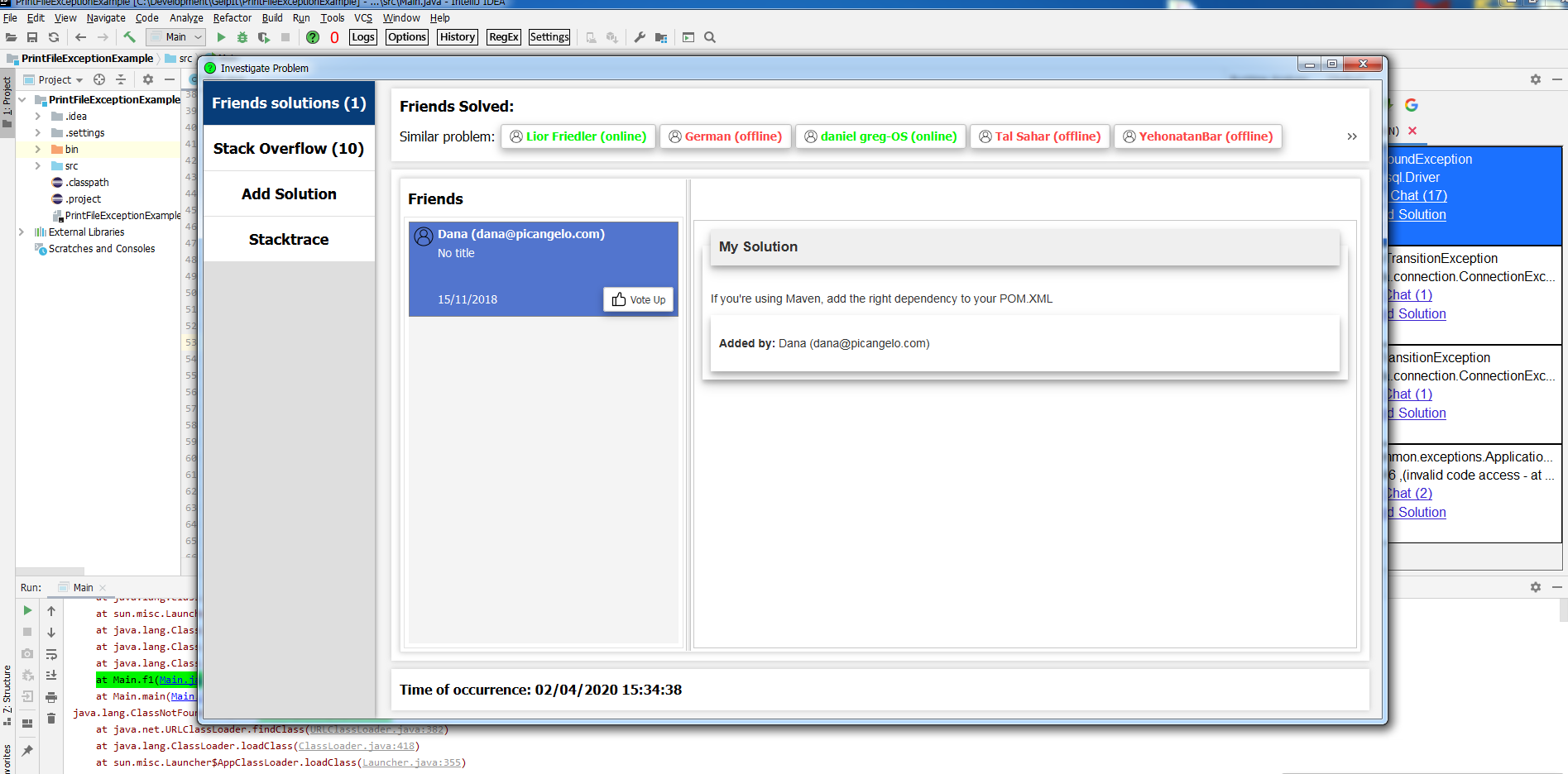Click the Search Everywhere magnifier icon
1568x774 pixels.
click(710, 37)
